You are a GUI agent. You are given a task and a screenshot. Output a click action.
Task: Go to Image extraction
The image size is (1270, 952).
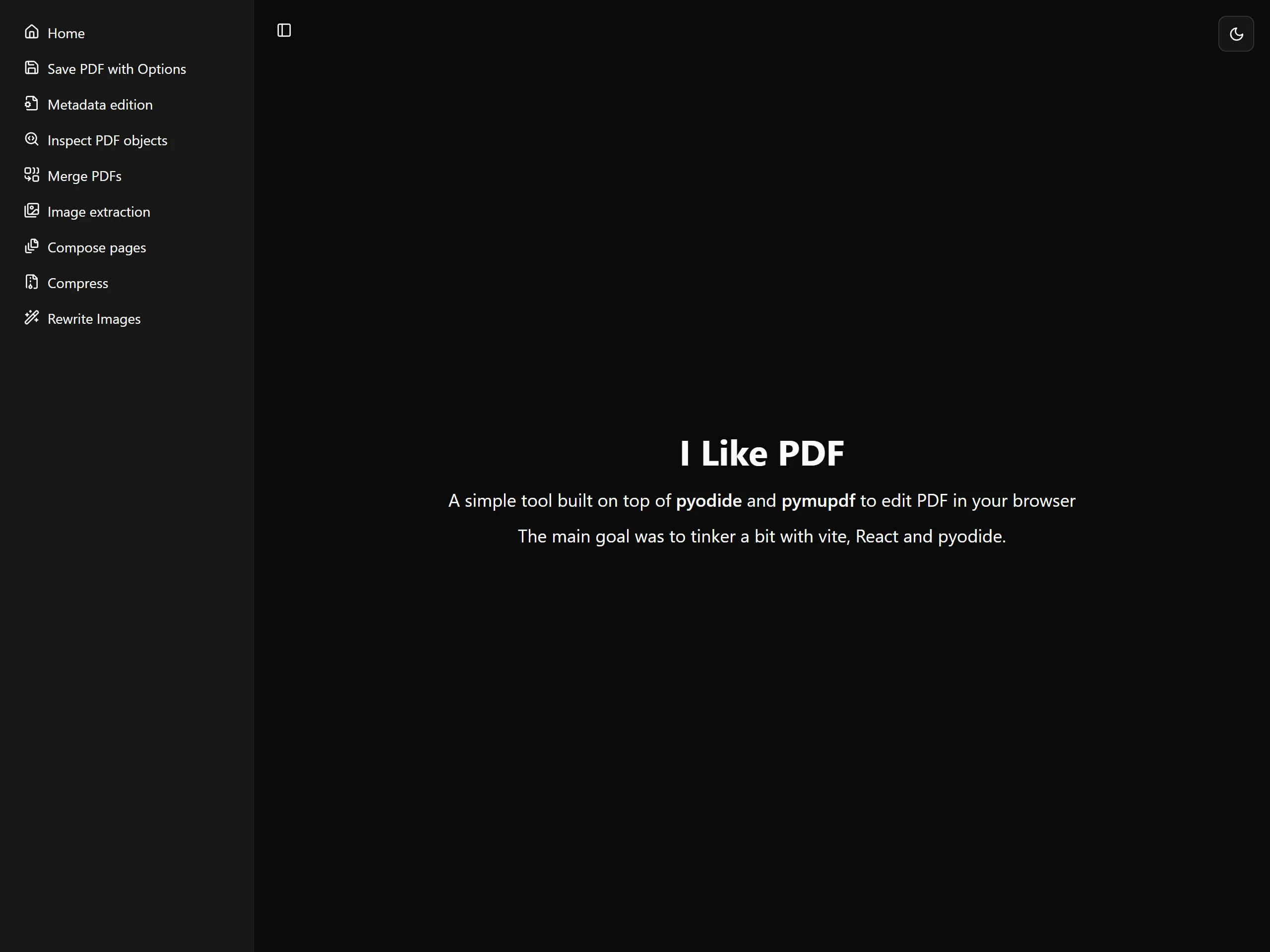[x=98, y=211]
